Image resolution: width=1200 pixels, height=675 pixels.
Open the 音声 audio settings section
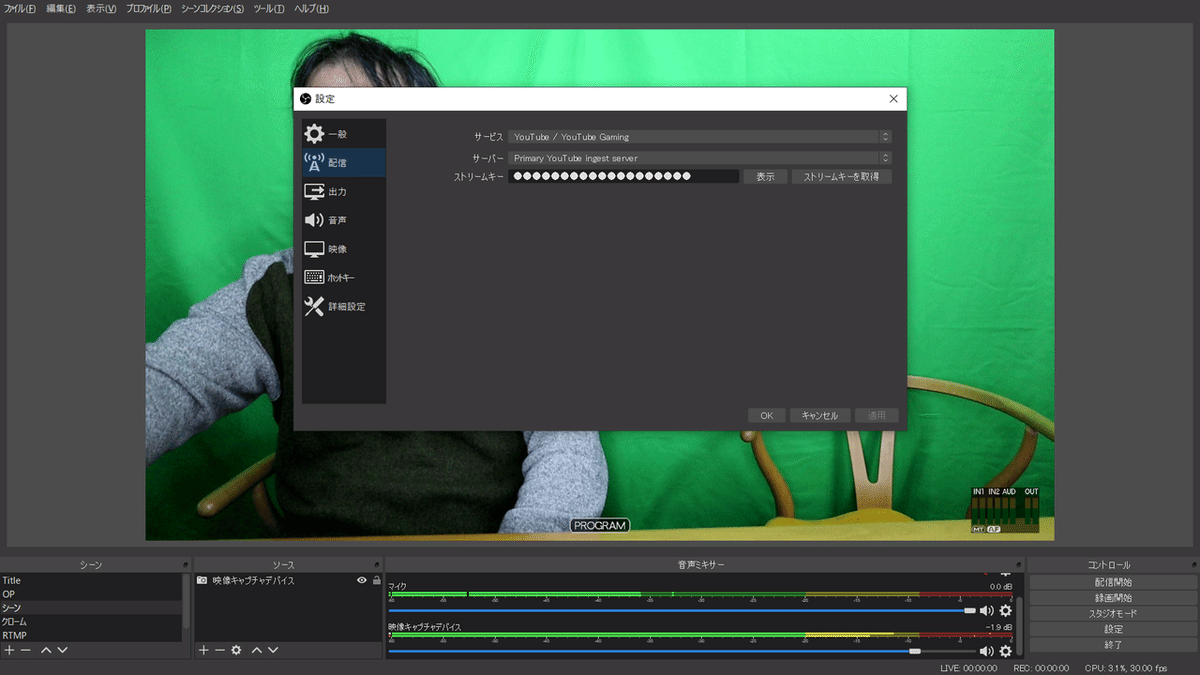tap(343, 220)
